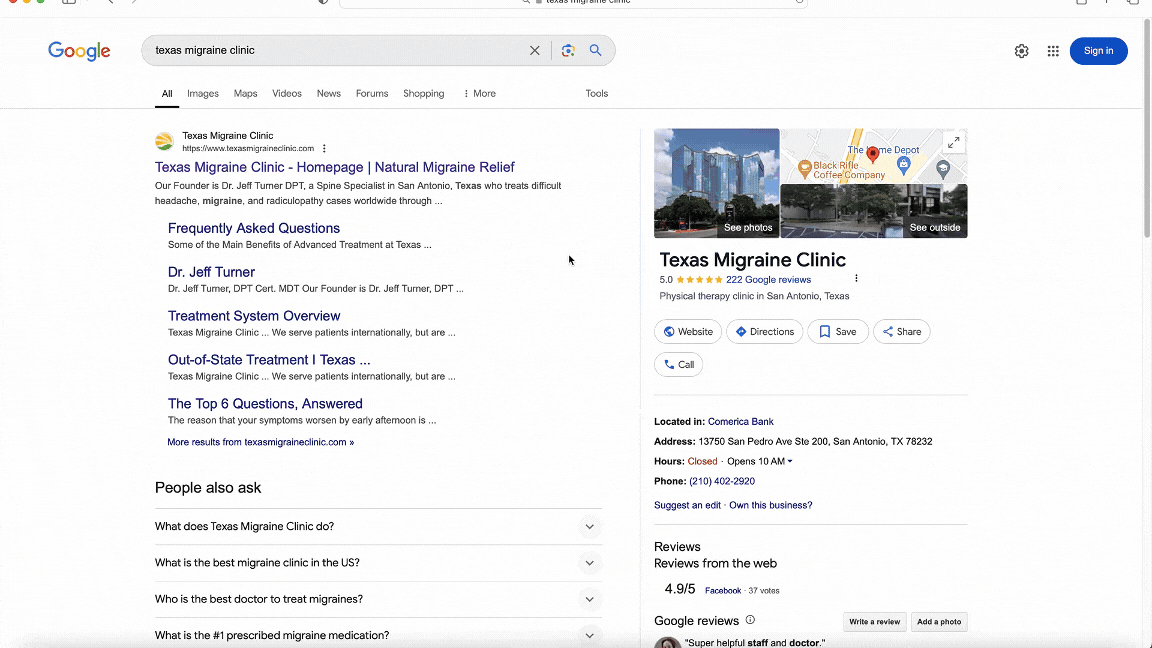The width and height of the screenshot is (1152, 648).
Task: Open the See photos building thumbnail
Action: 716,183
